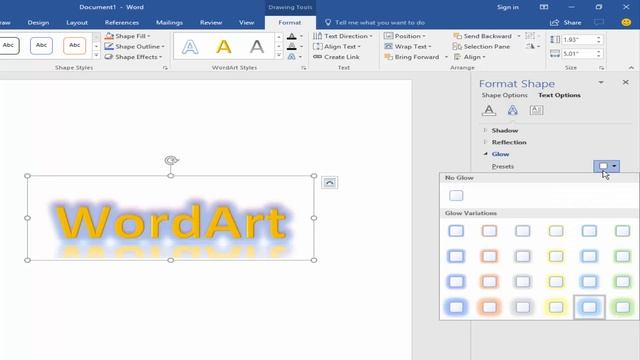The width and height of the screenshot is (640, 360).
Task: Close the Format Shape pane
Action: click(x=625, y=82)
